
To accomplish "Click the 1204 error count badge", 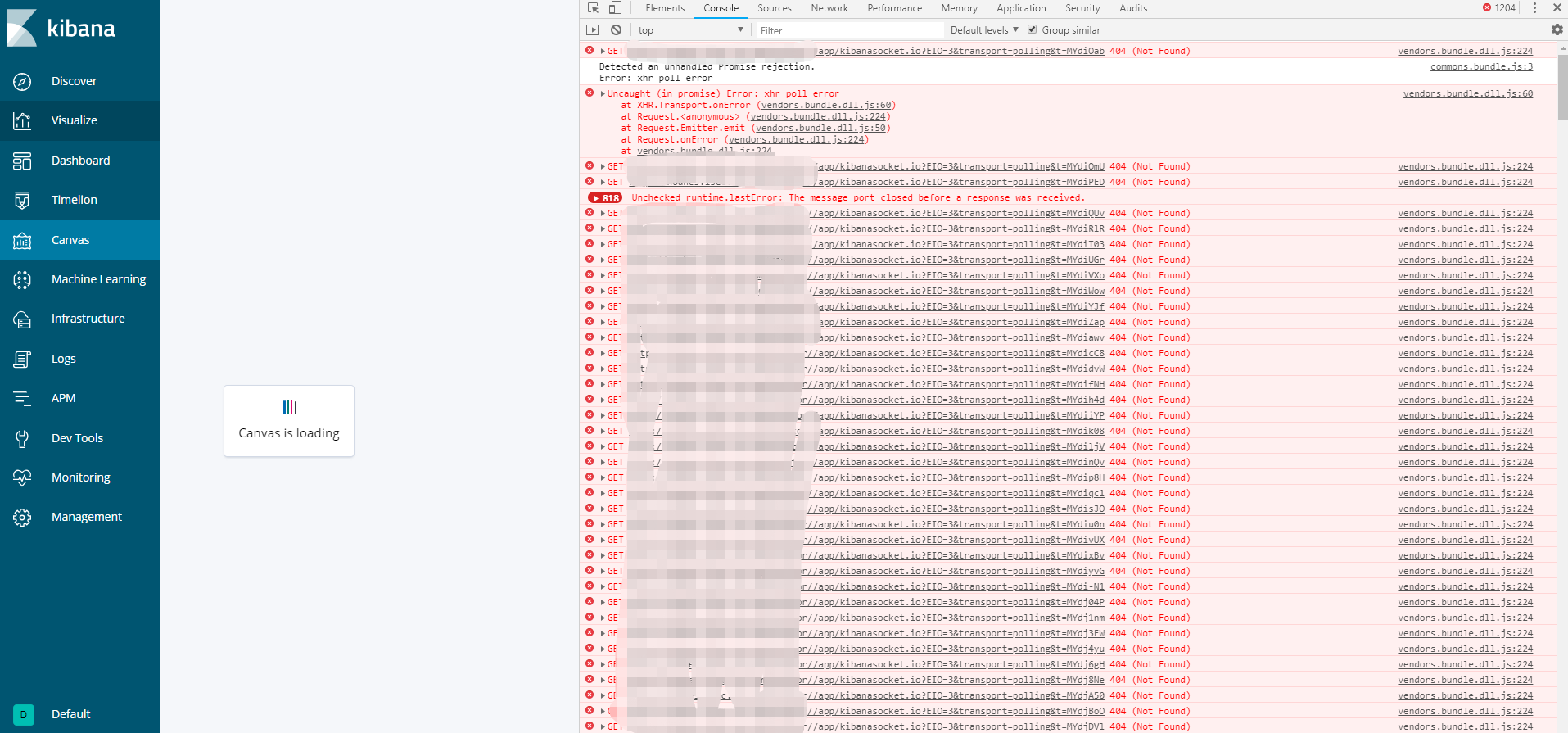I will [1499, 8].
